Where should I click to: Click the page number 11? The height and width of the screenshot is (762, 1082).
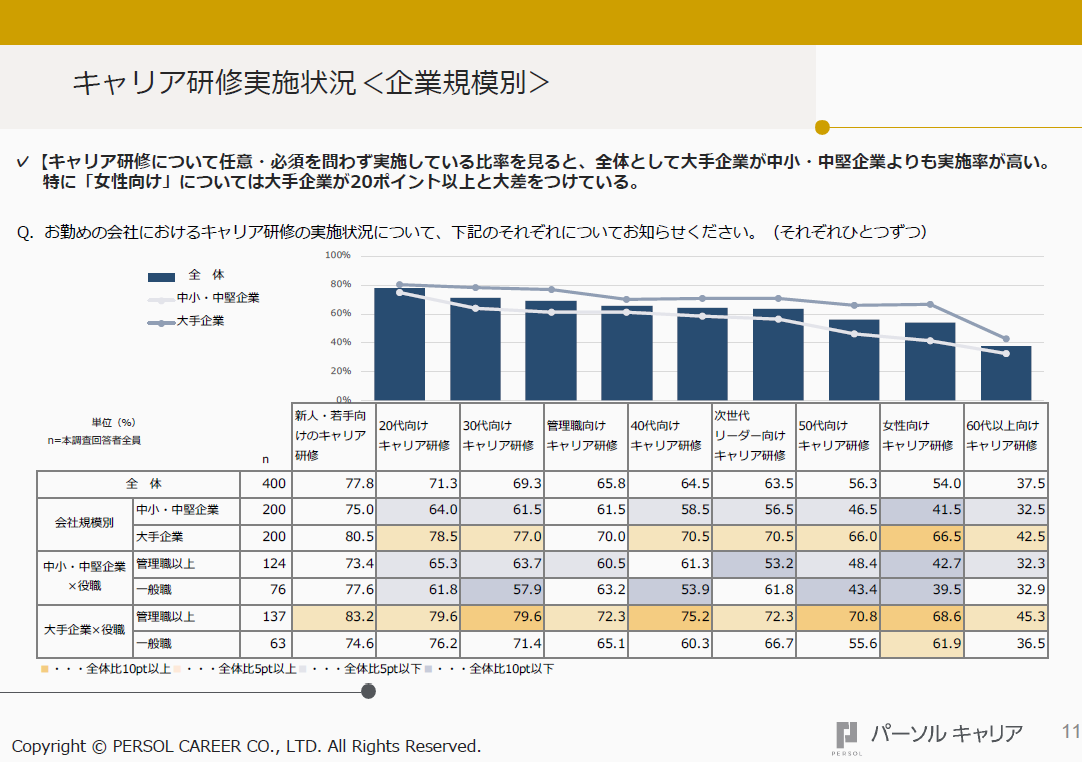tap(1070, 732)
